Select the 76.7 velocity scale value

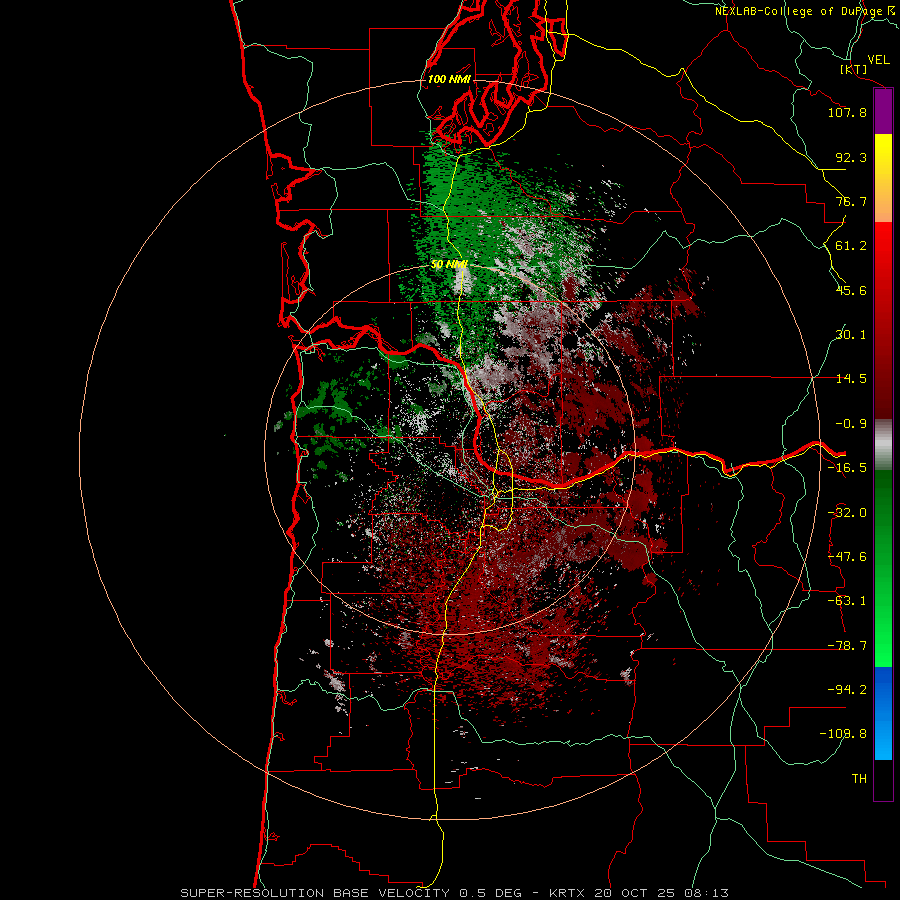point(851,201)
